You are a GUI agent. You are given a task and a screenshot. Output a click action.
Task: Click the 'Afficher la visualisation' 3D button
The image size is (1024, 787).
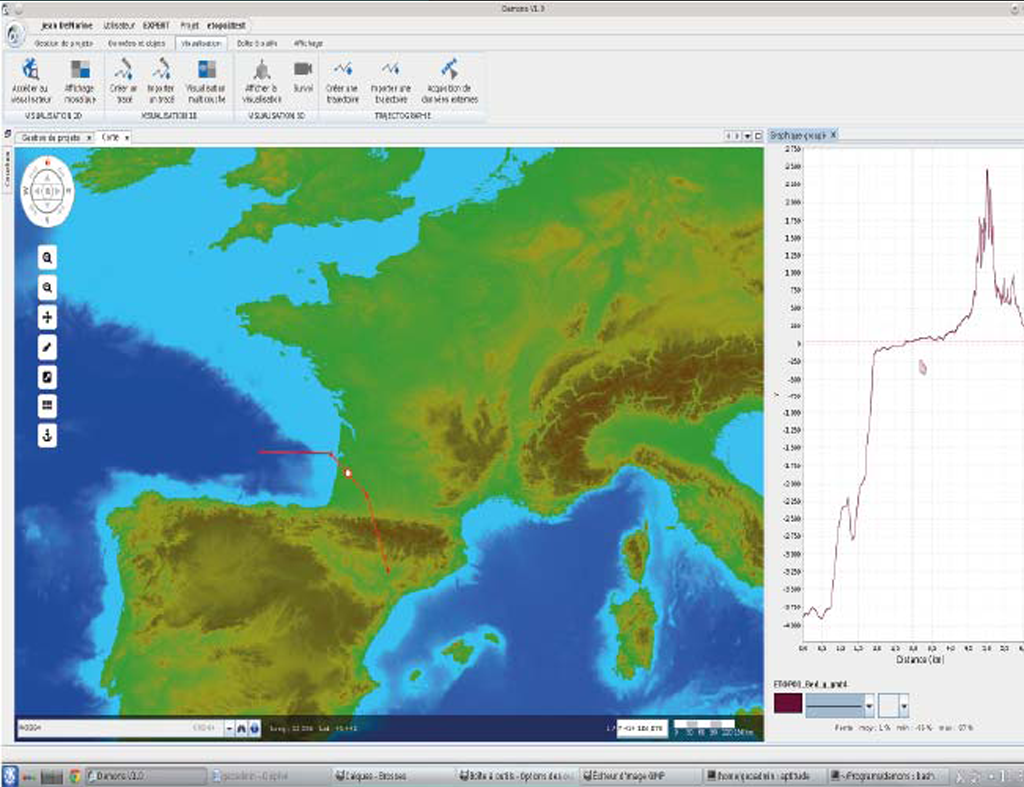pos(261,70)
